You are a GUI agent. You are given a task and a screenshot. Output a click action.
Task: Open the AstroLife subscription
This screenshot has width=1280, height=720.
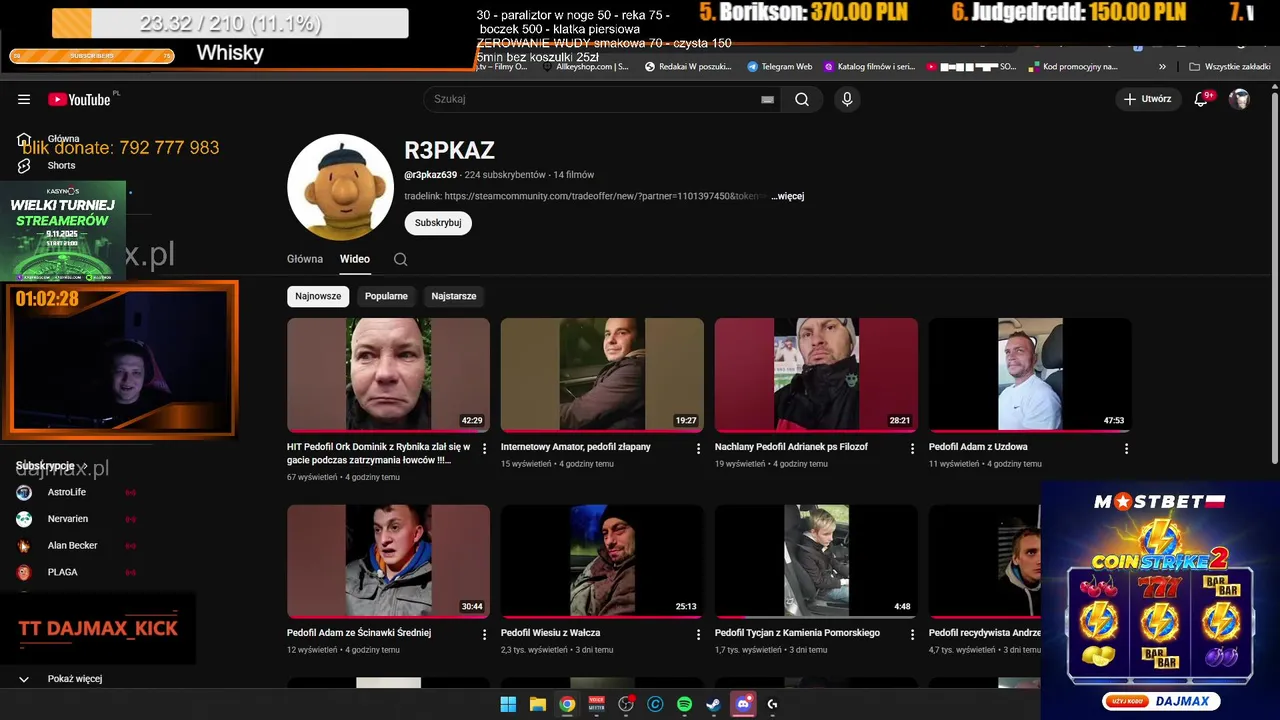tap(67, 492)
